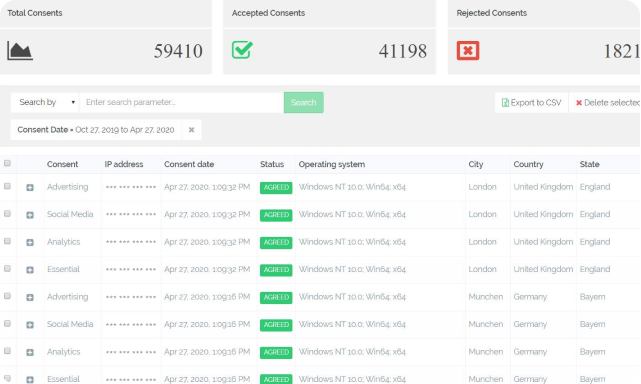The image size is (641, 384).
Task: Expand the London Essential row details
Action: point(30,270)
